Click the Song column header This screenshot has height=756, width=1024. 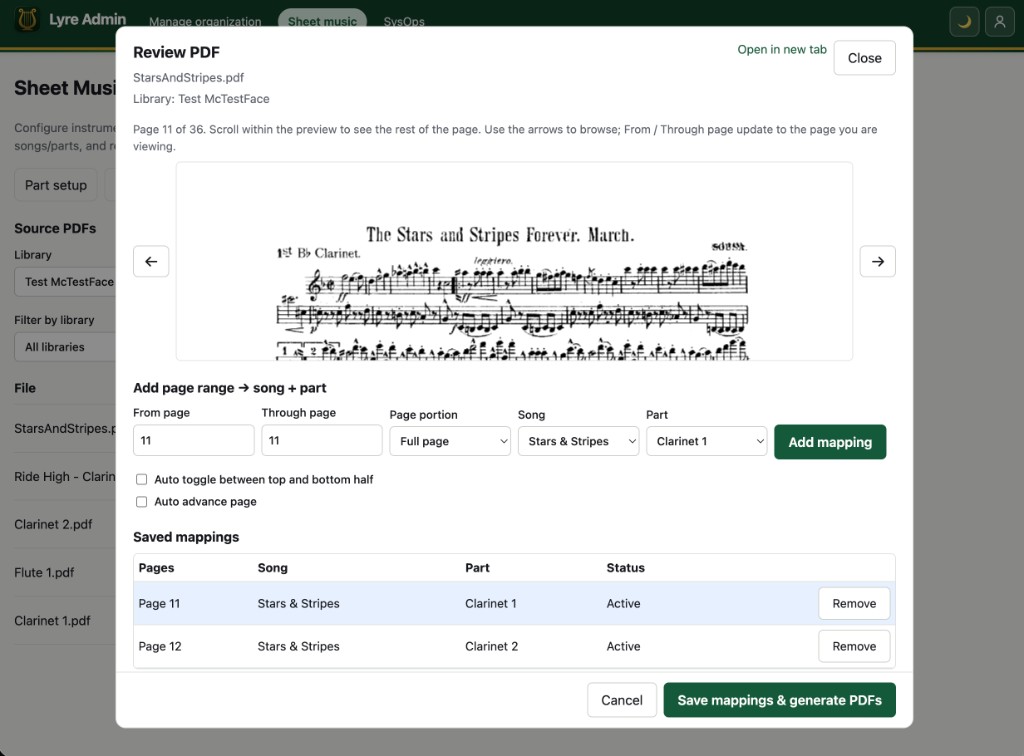[272, 568]
